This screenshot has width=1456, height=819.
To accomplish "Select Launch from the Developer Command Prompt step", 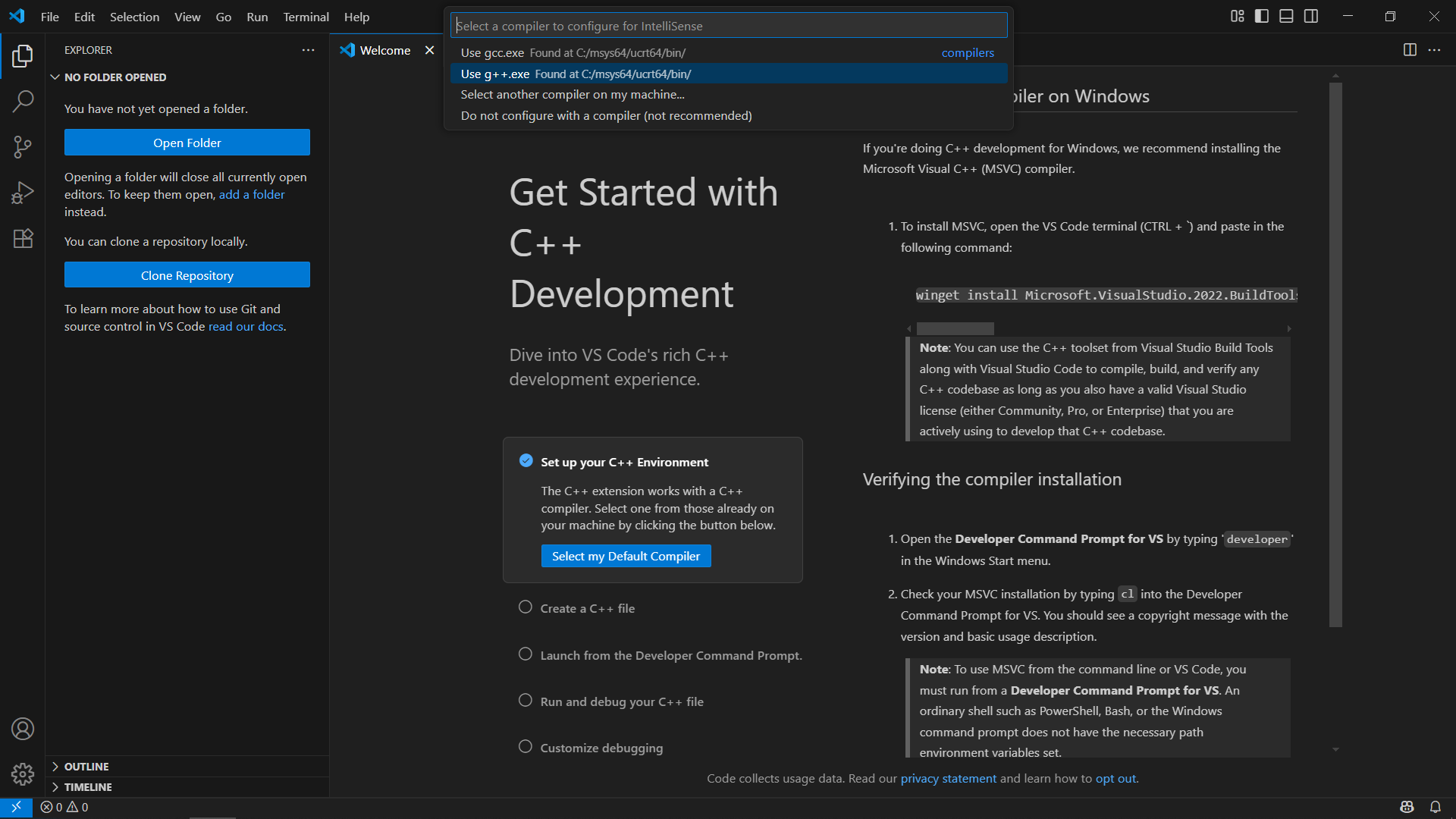I will 660,655.
